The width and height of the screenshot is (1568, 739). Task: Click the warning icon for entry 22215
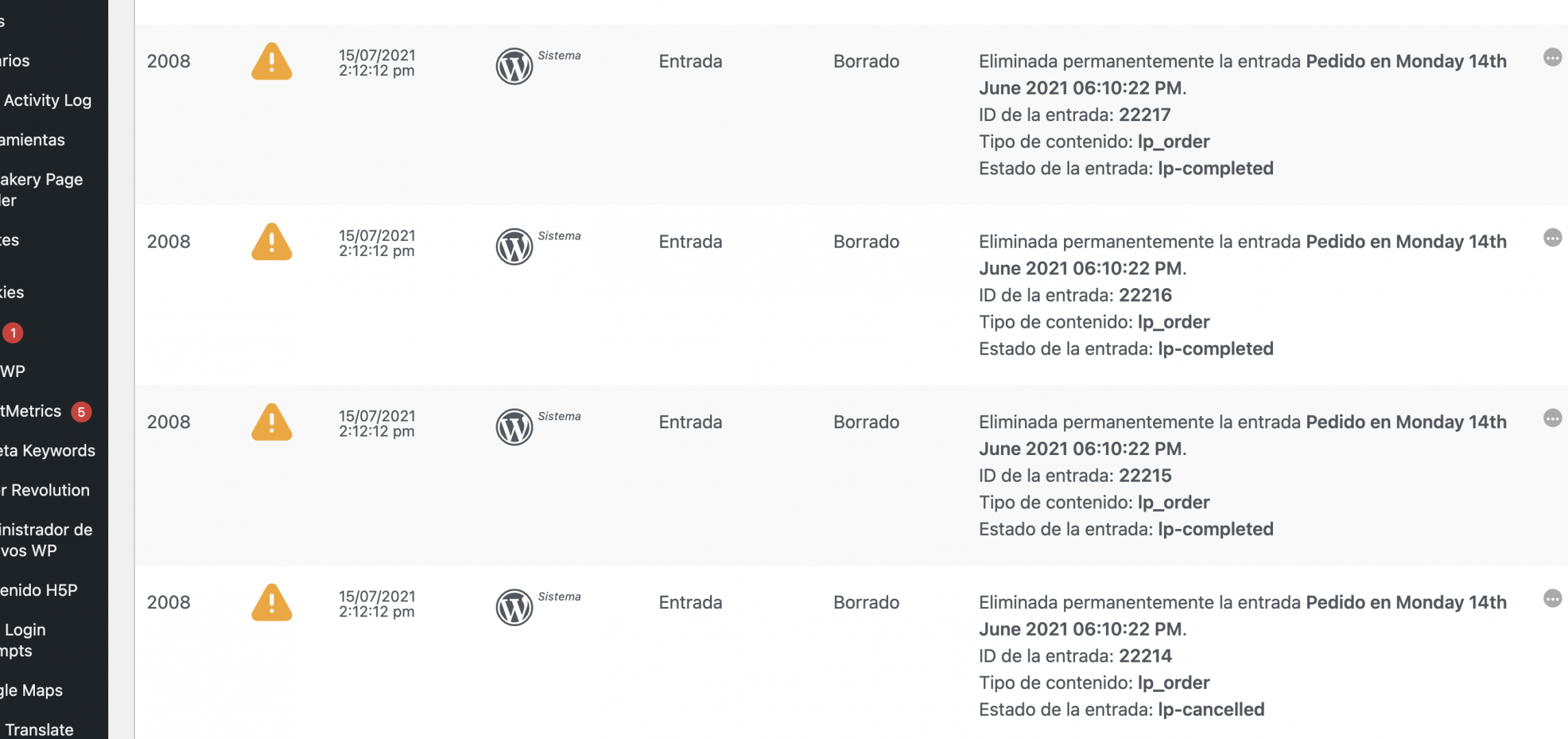[x=272, y=422]
